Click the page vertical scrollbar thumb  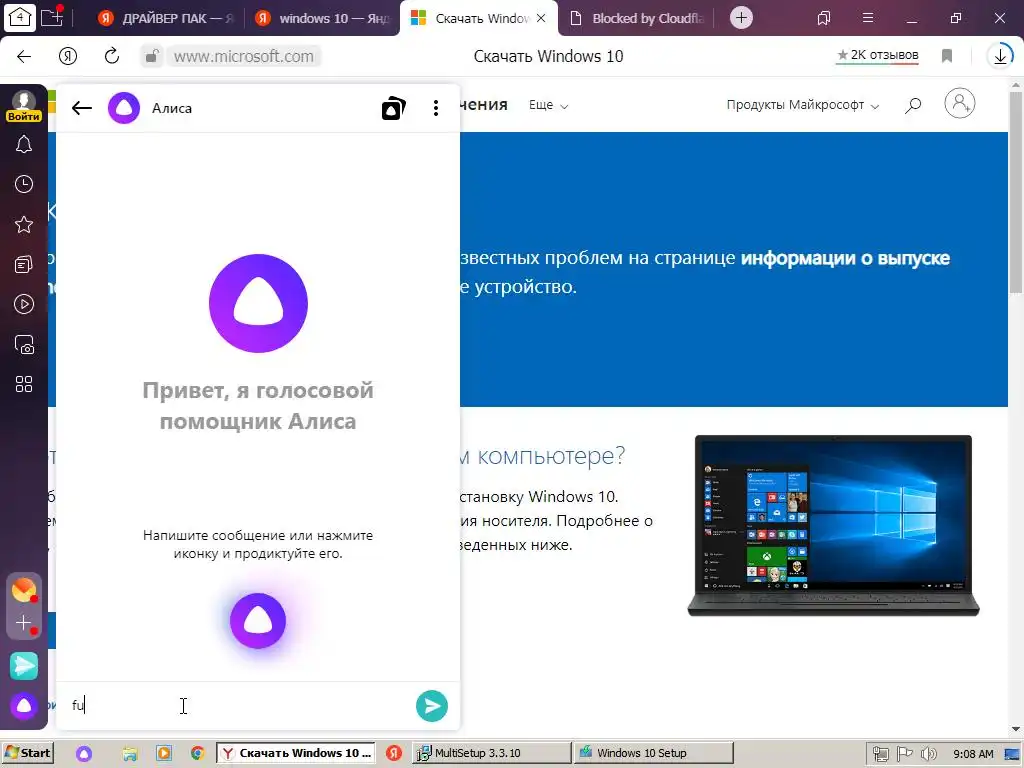coord(1016,193)
